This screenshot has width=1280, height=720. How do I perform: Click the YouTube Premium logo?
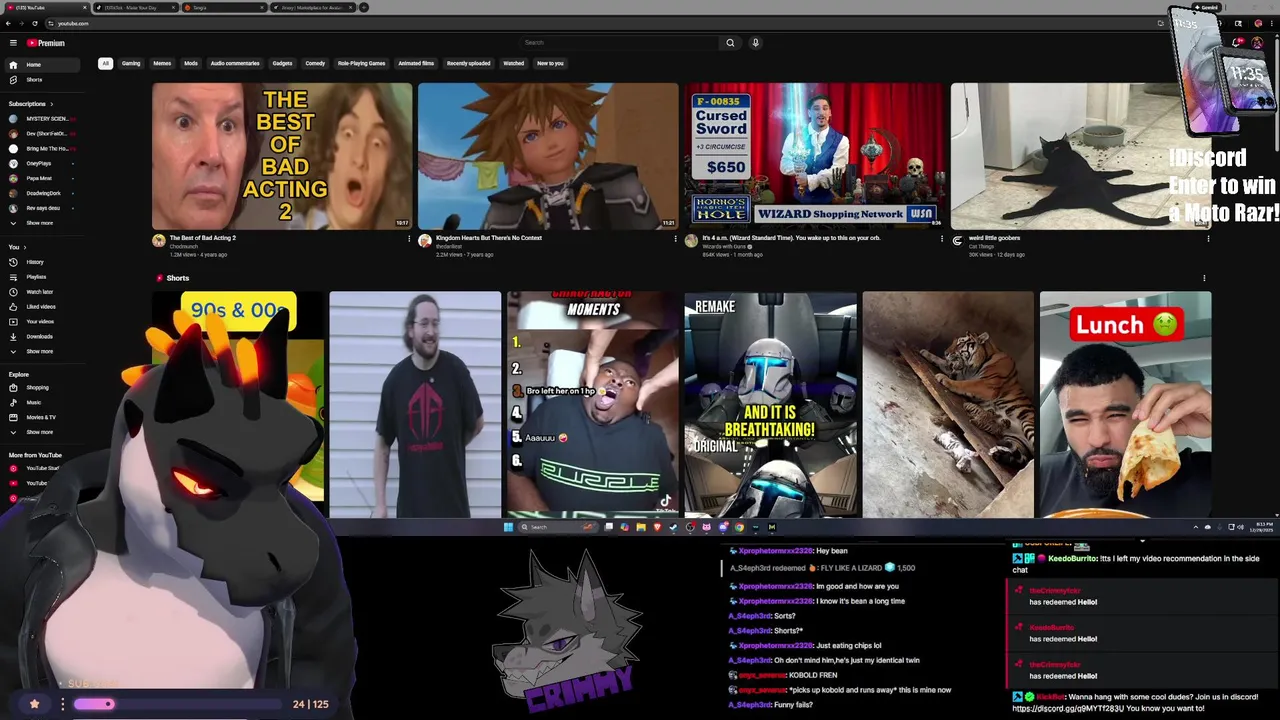(x=46, y=43)
